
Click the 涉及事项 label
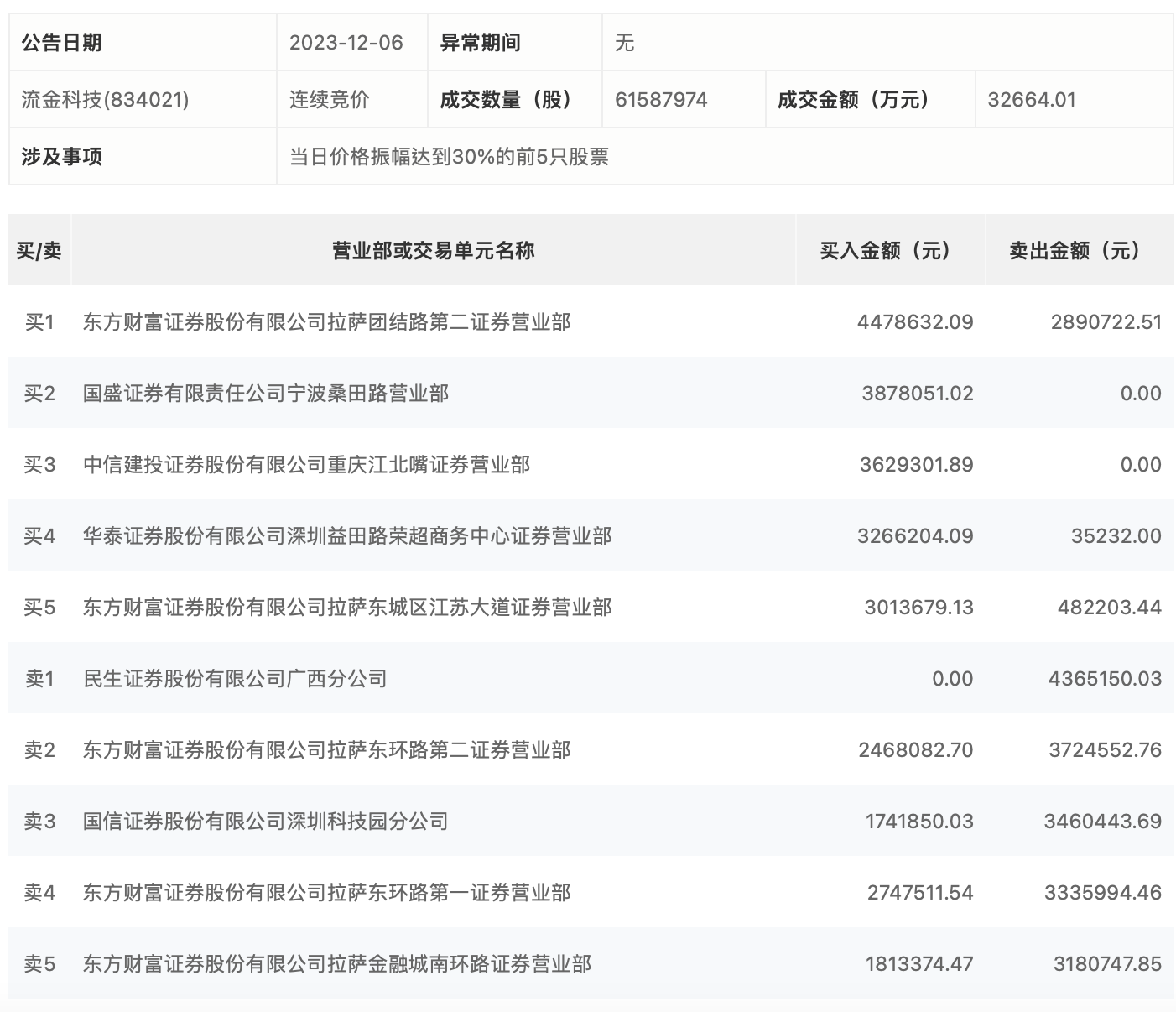coord(61,157)
